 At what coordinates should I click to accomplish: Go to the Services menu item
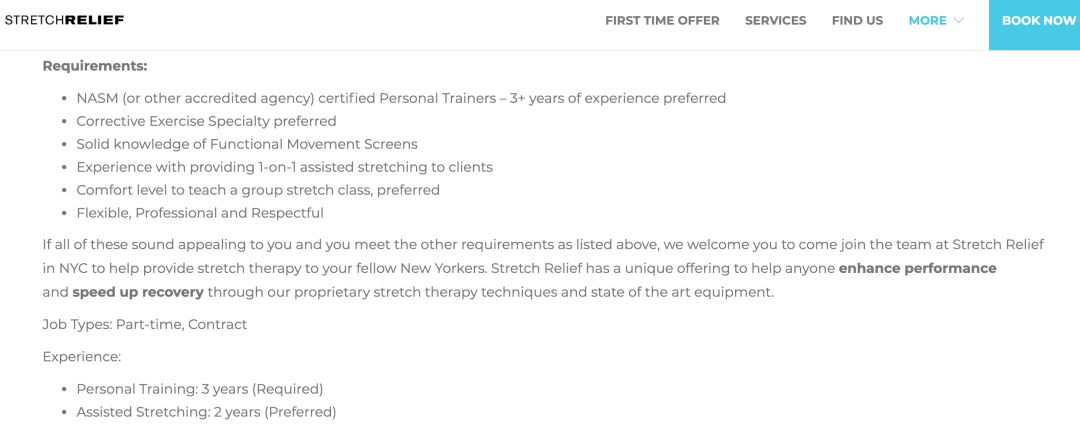click(776, 21)
